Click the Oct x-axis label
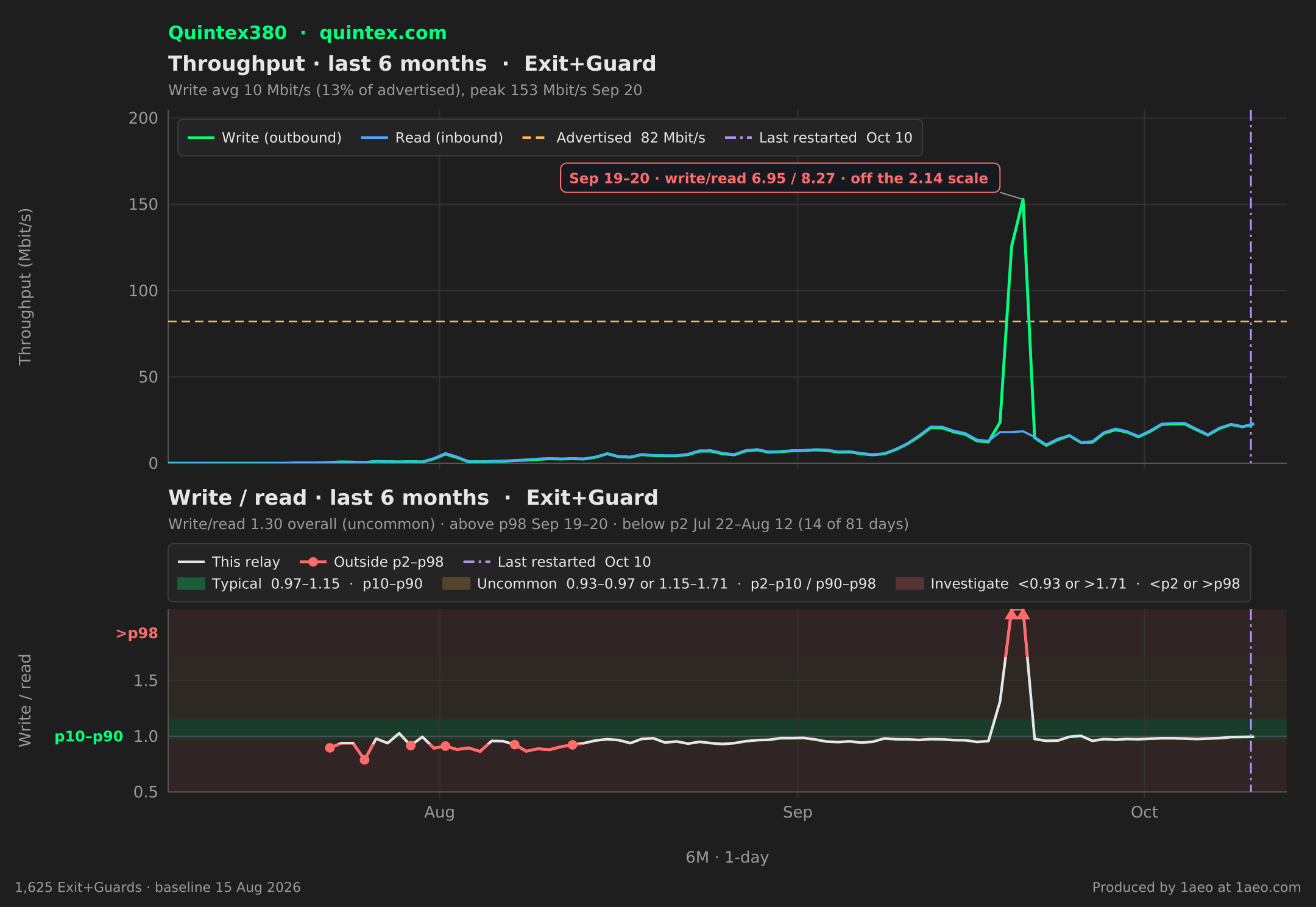This screenshot has width=1316, height=907. click(x=1144, y=812)
